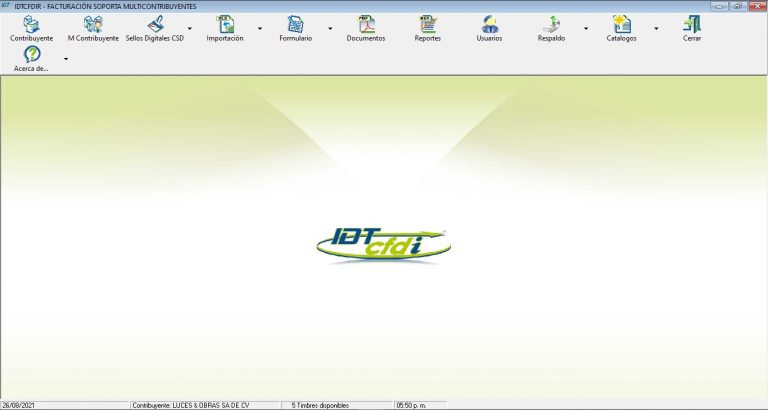Click the Cerrar exit door icon

click(x=692, y=24)
